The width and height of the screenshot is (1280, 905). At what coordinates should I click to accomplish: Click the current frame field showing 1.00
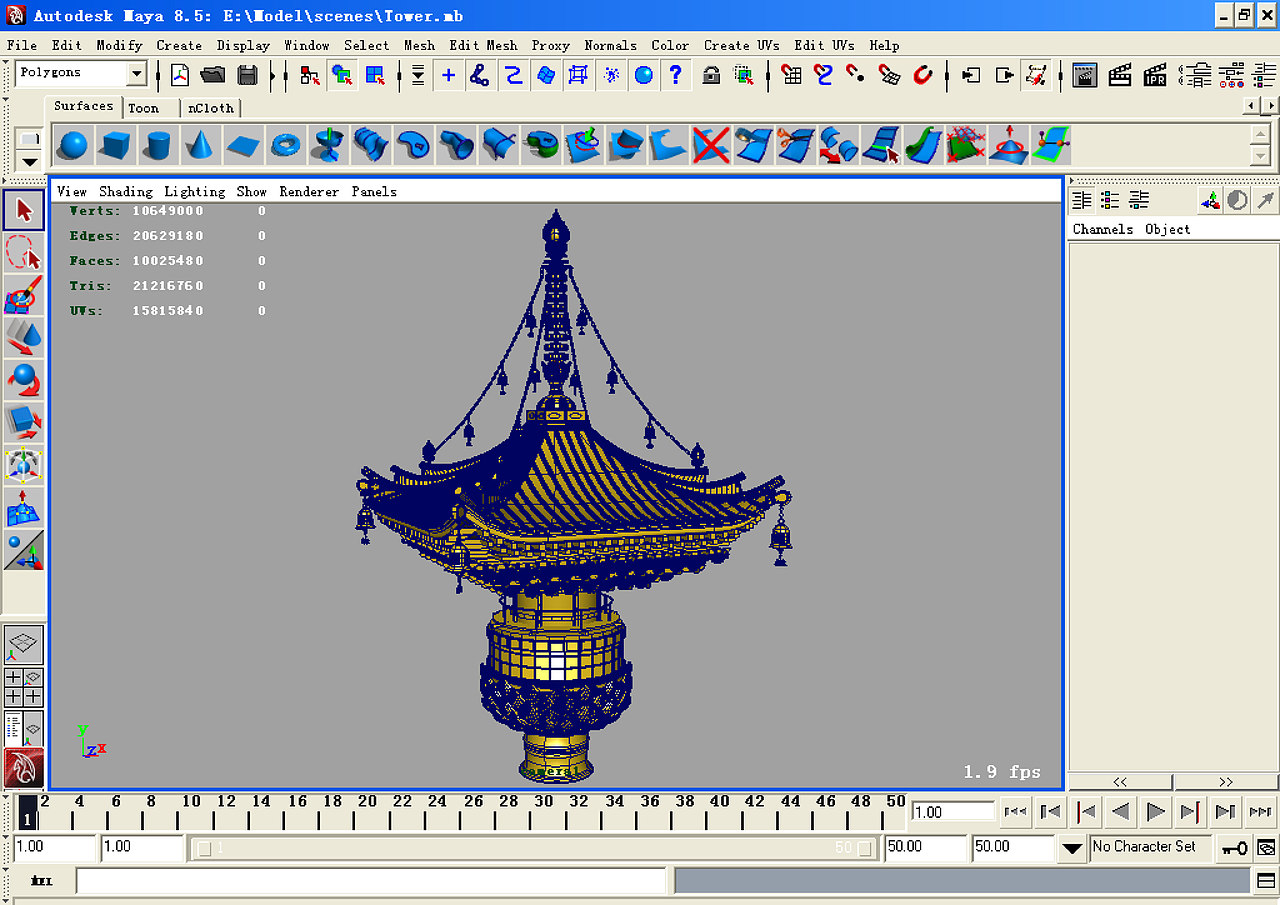coord(953,812)
